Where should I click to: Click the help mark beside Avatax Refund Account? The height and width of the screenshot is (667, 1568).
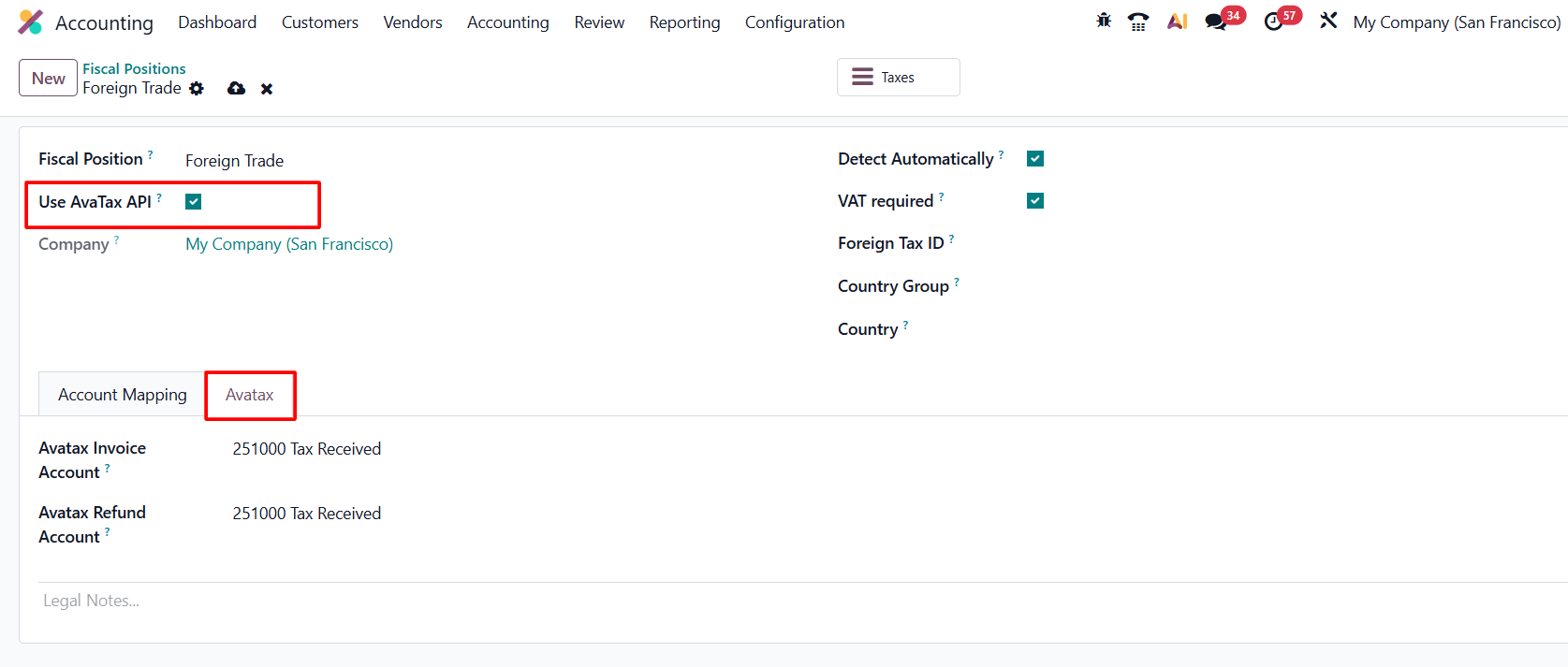click(x=107, y=532)
